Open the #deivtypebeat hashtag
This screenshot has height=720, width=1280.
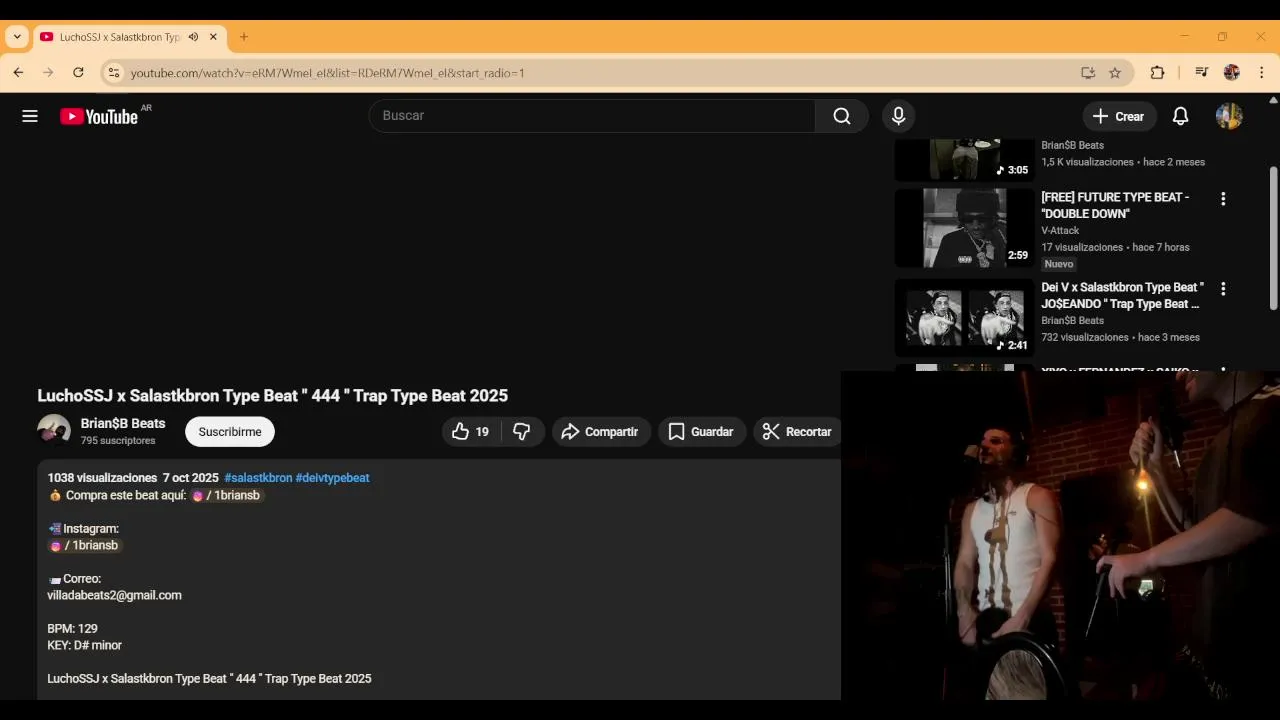(x=333, y=478)
